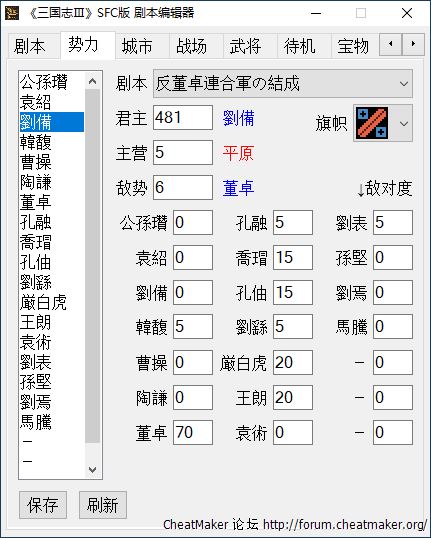Click the faction list scroll-down arrow
The image size is (431, 538).
point(92,469)
